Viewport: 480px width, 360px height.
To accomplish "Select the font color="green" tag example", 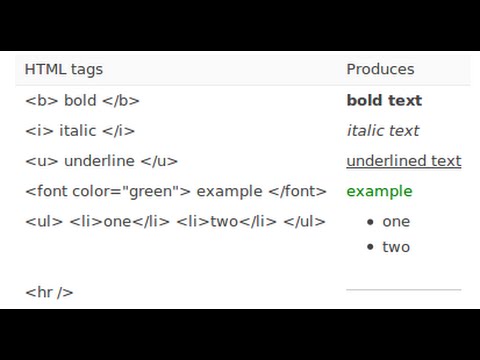I will (176, 191).
